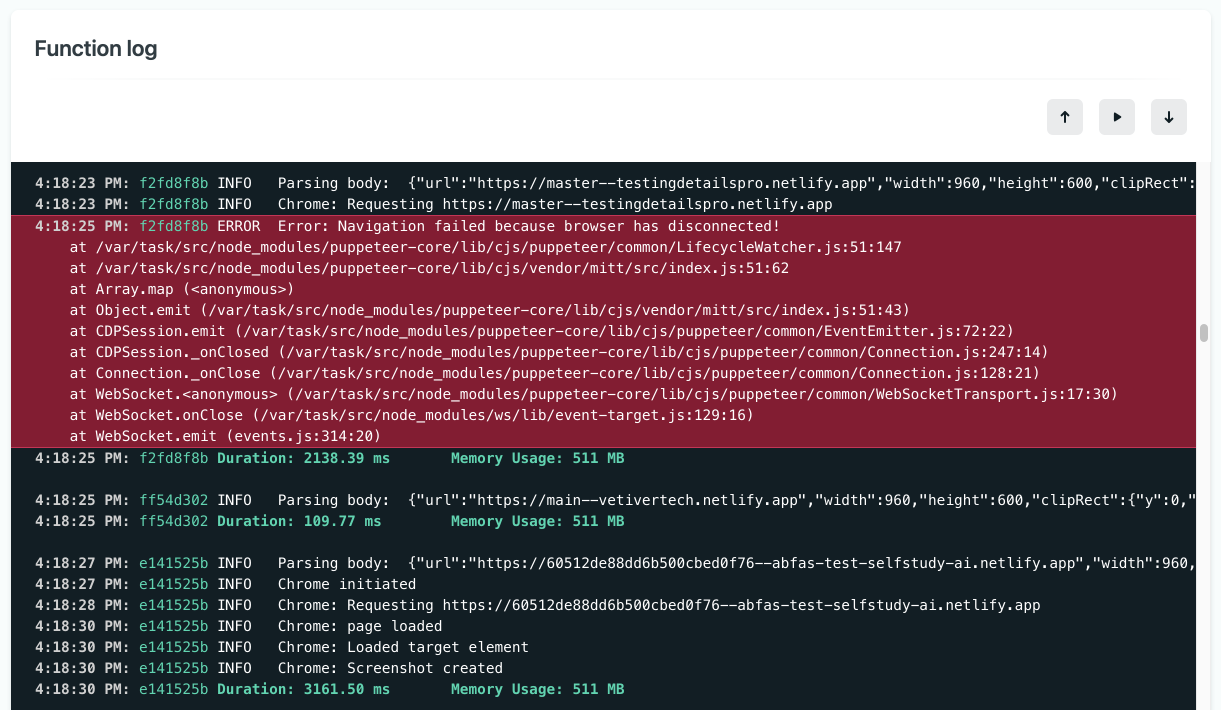Click the LifecycleWatcher.js stack trace line
This screenshot has height=710, width=1221.
click(485, 247)
